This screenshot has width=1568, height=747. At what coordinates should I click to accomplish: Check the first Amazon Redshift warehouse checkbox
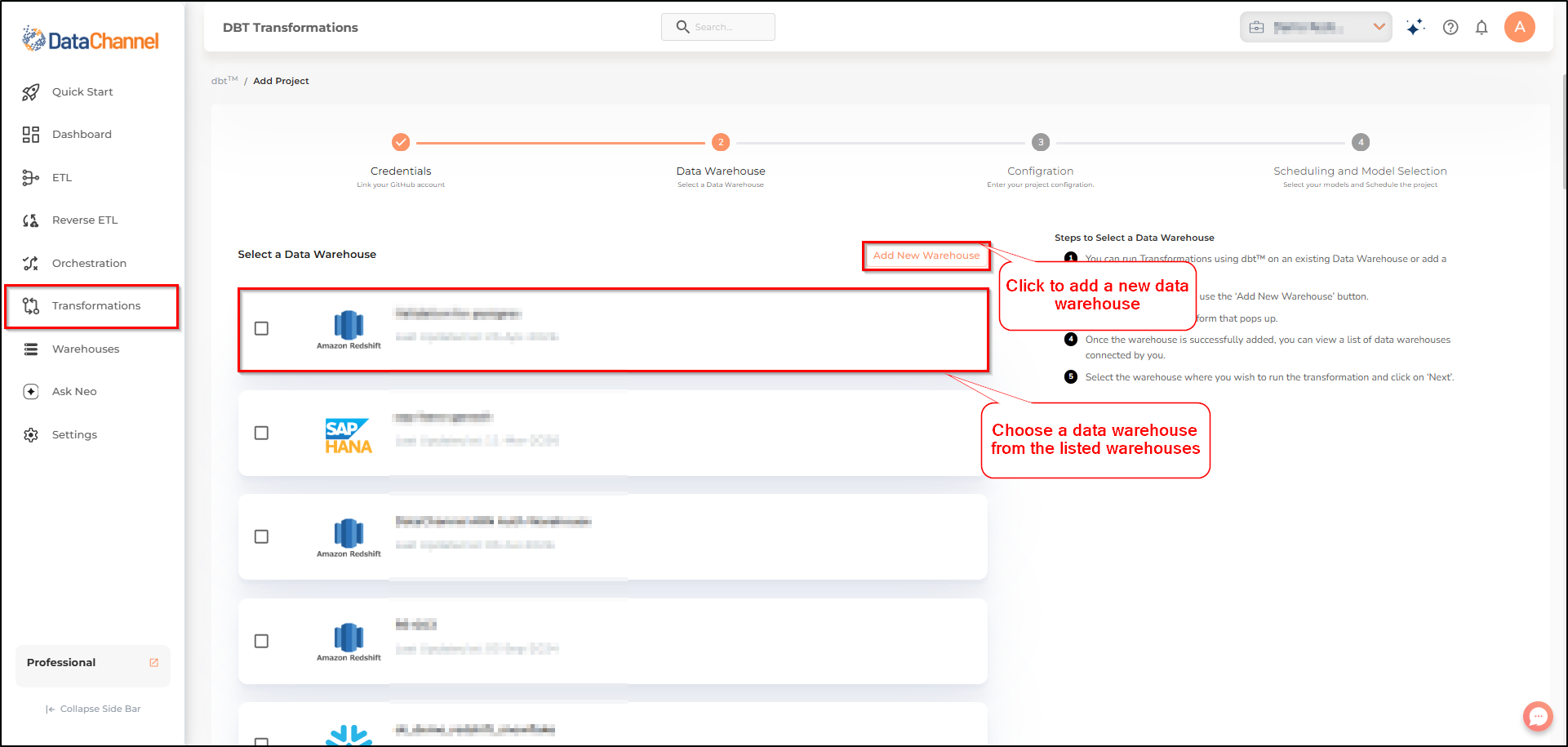(x=261, y=328)
